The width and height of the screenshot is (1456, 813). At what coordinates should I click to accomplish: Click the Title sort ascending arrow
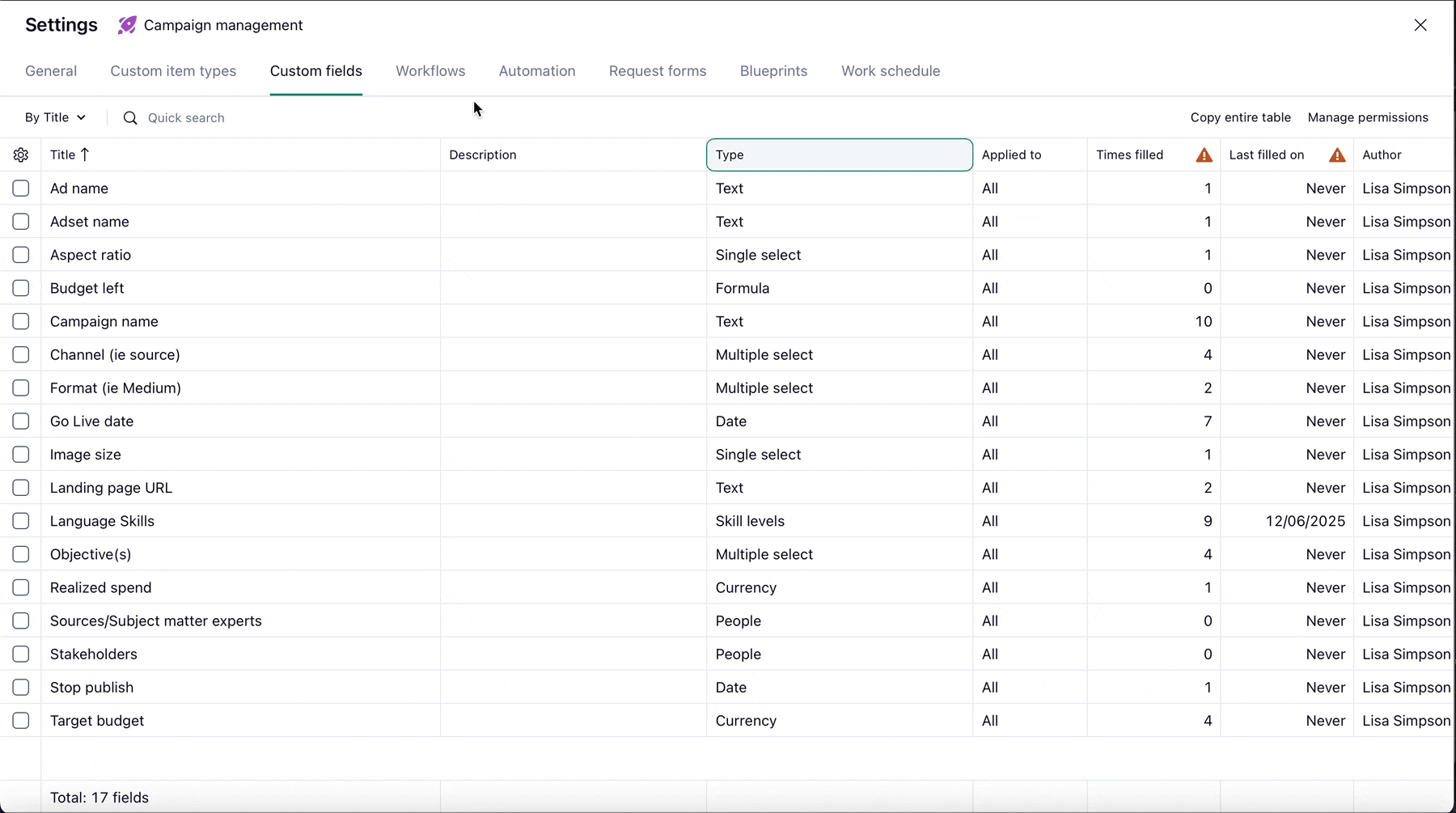tap(85, 155)
